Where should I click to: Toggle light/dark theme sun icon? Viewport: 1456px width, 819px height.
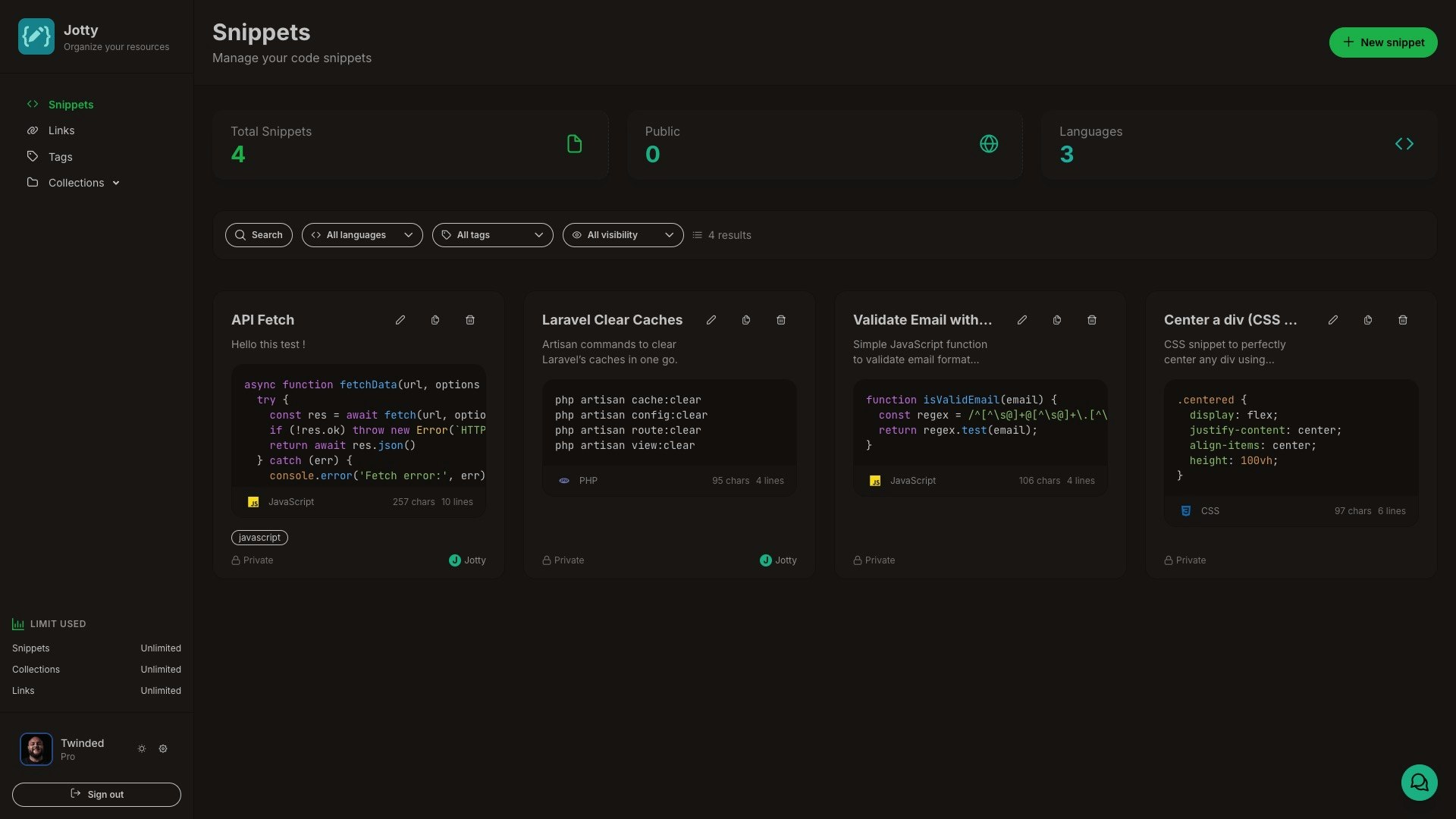pos(142,748)
